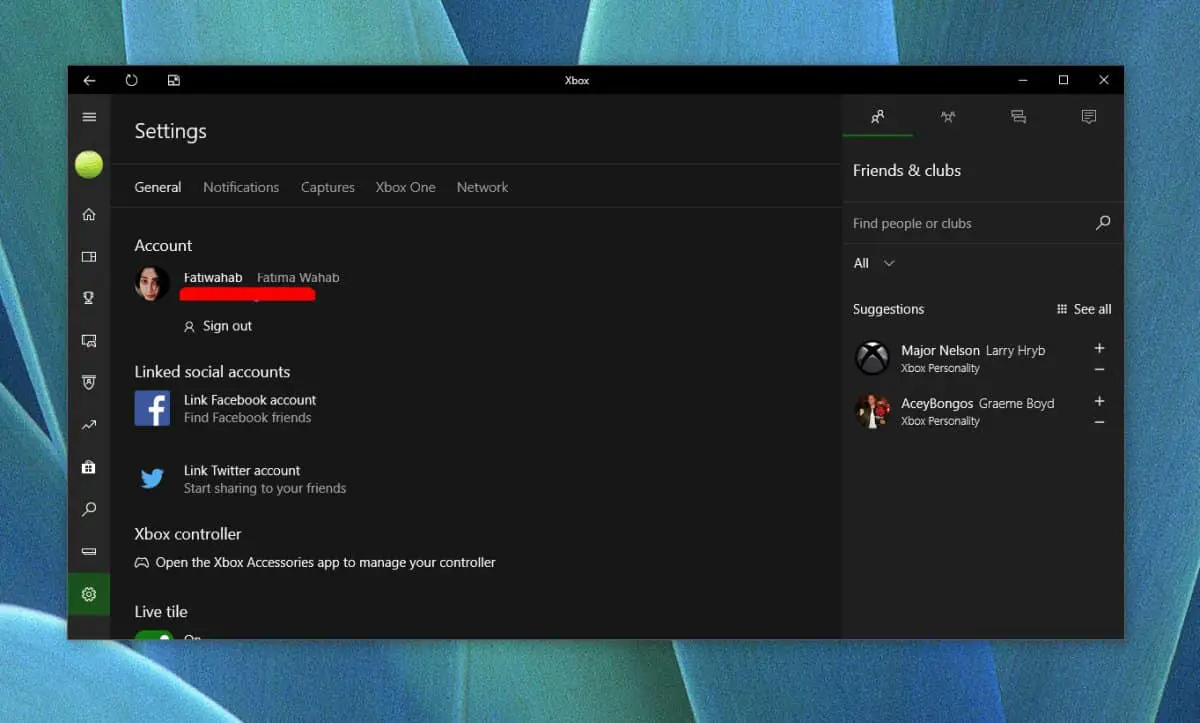The height and width of the screenshot is (723, 1200).
Task: Click Link Facebook account
Action: (x=250, y=400)
